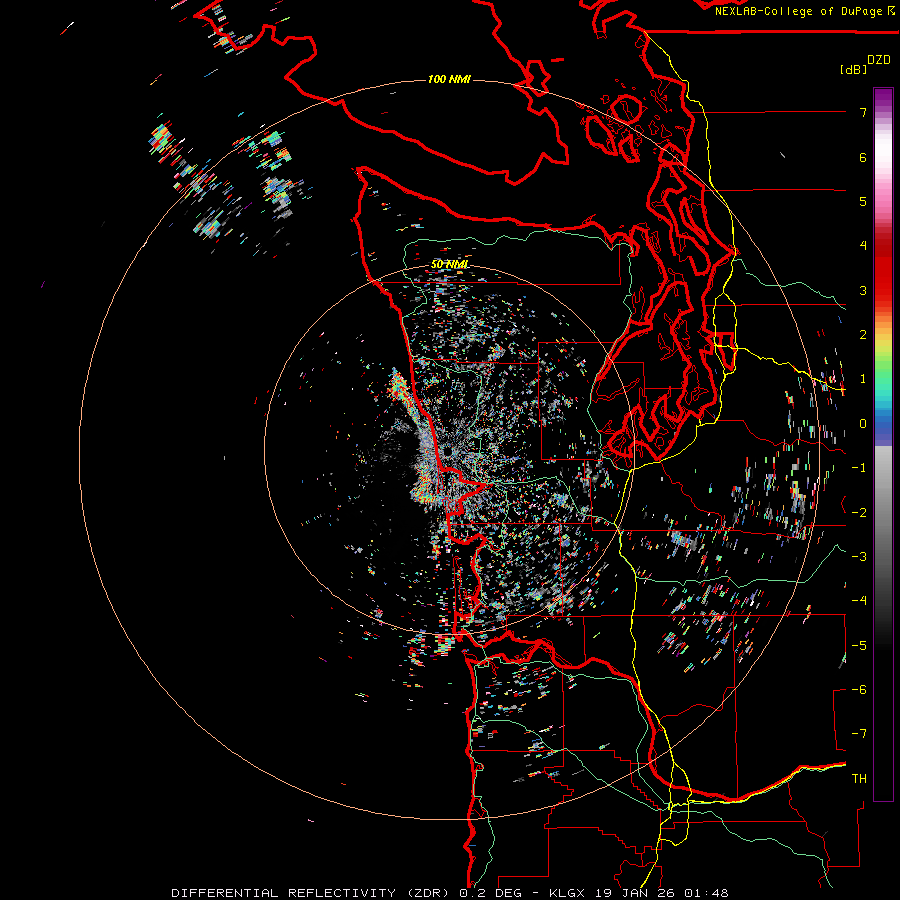Image resolution: width=900 pixels, height=900 pixels.
Task: Click the 50 NMI range ring label
Action: pyautogui.click(x=449, y=264)
